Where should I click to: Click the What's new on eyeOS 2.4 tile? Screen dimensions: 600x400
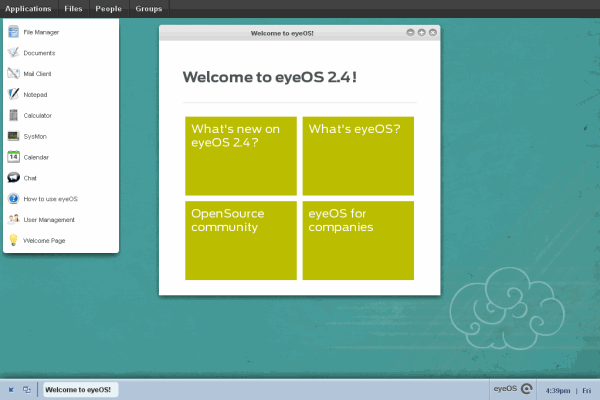point(241,156)
